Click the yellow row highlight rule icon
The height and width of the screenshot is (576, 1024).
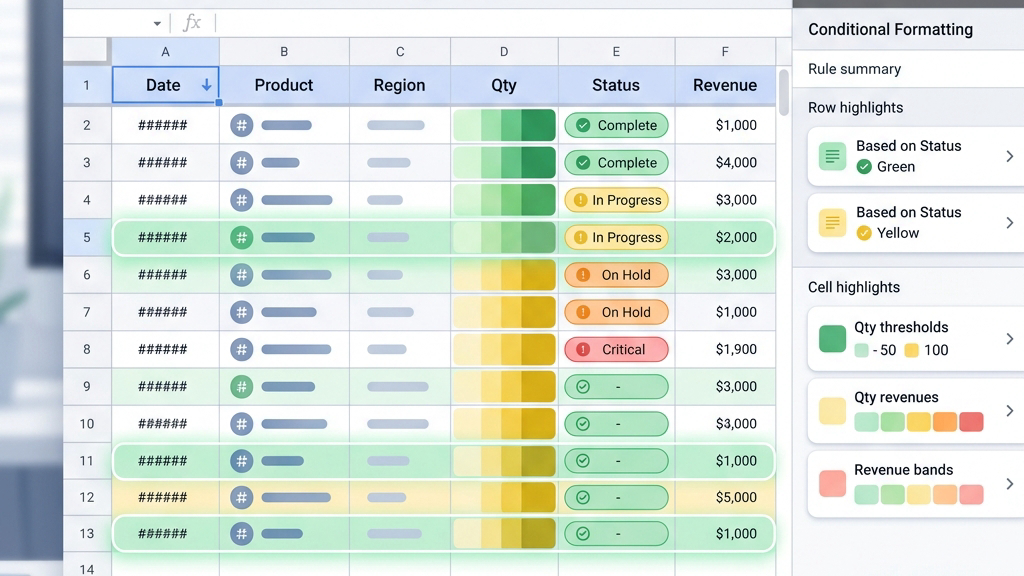coord(832,223)
